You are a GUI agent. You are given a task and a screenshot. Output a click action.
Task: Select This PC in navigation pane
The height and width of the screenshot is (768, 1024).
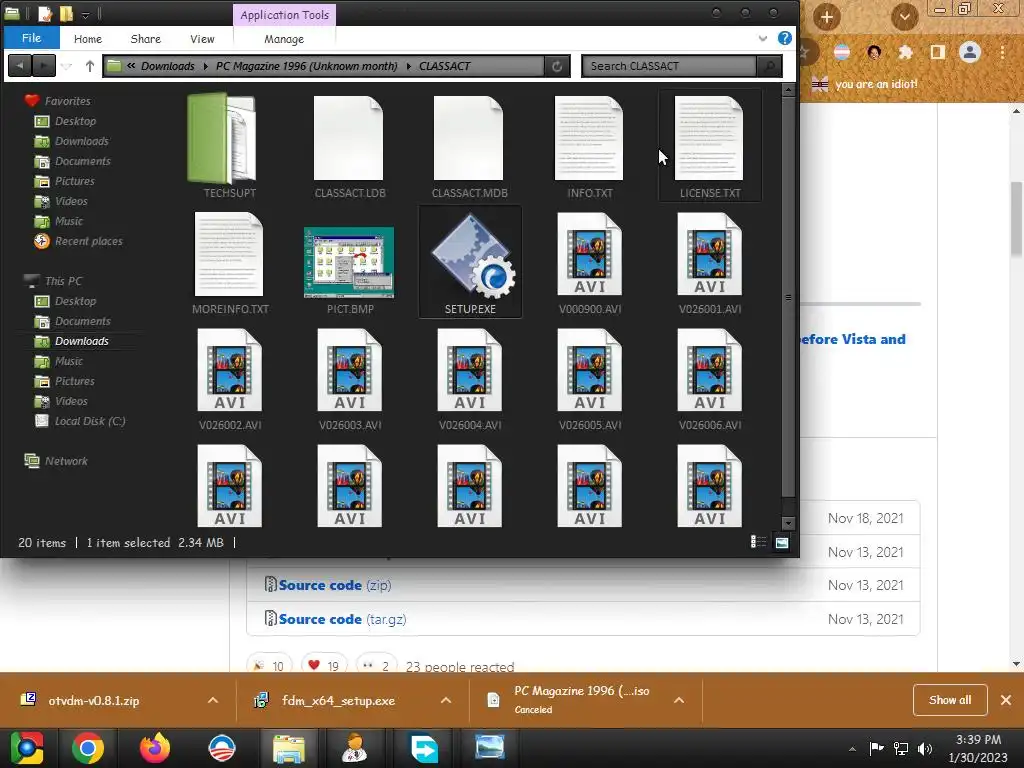tap(63, 281)
